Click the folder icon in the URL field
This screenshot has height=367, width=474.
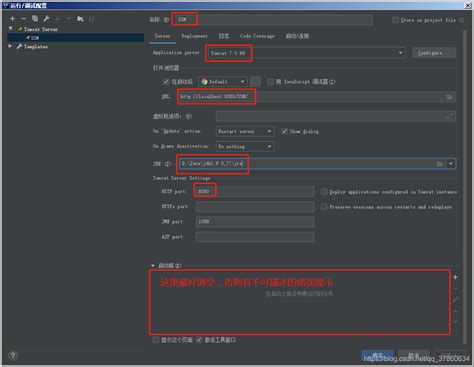[x=449, y=97]
